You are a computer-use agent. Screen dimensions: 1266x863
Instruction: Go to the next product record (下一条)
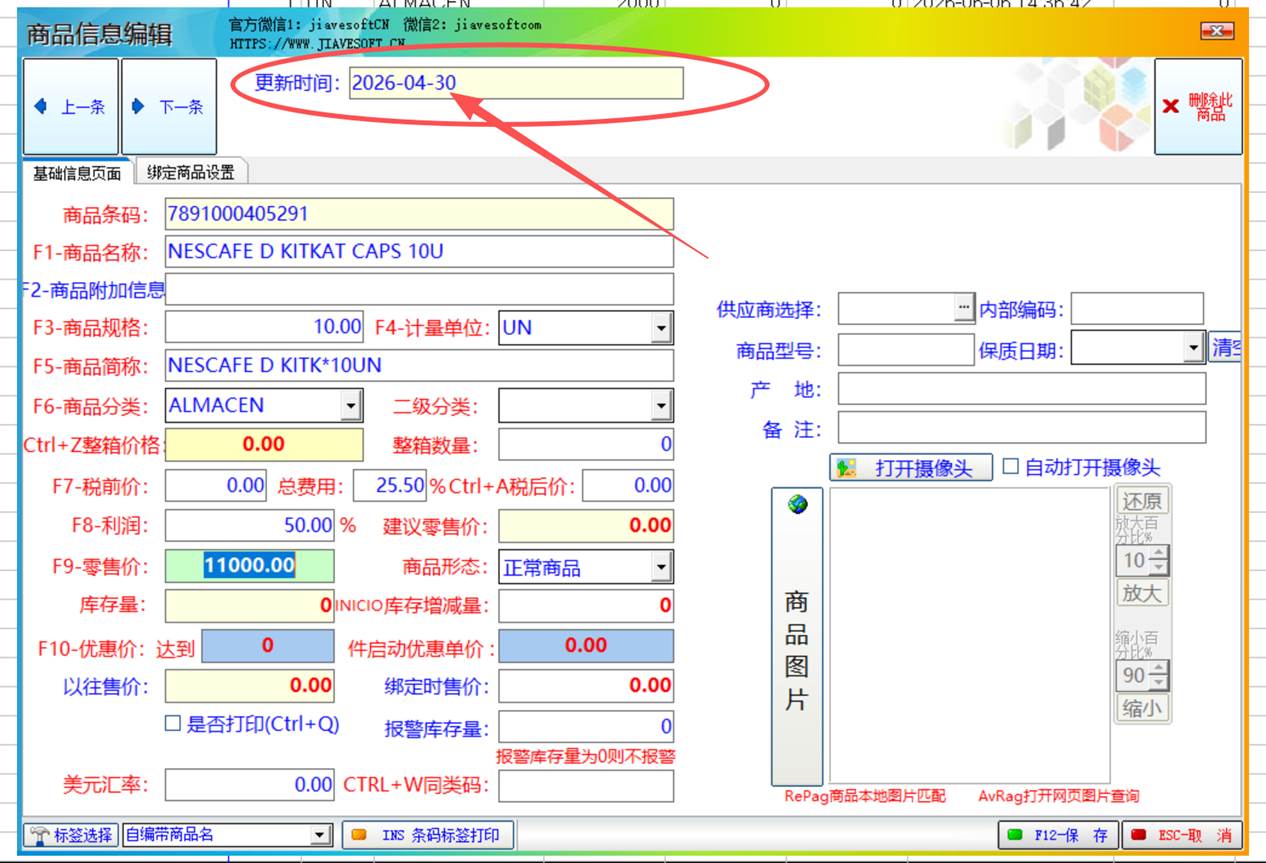tap(169, 106)
